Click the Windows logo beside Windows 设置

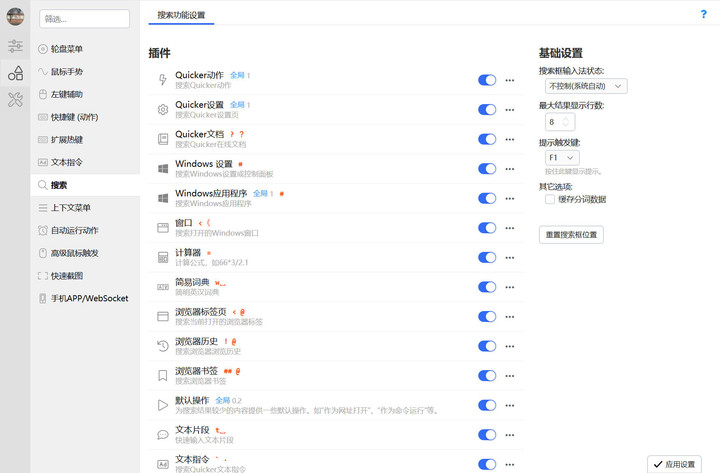pos(163,169)
